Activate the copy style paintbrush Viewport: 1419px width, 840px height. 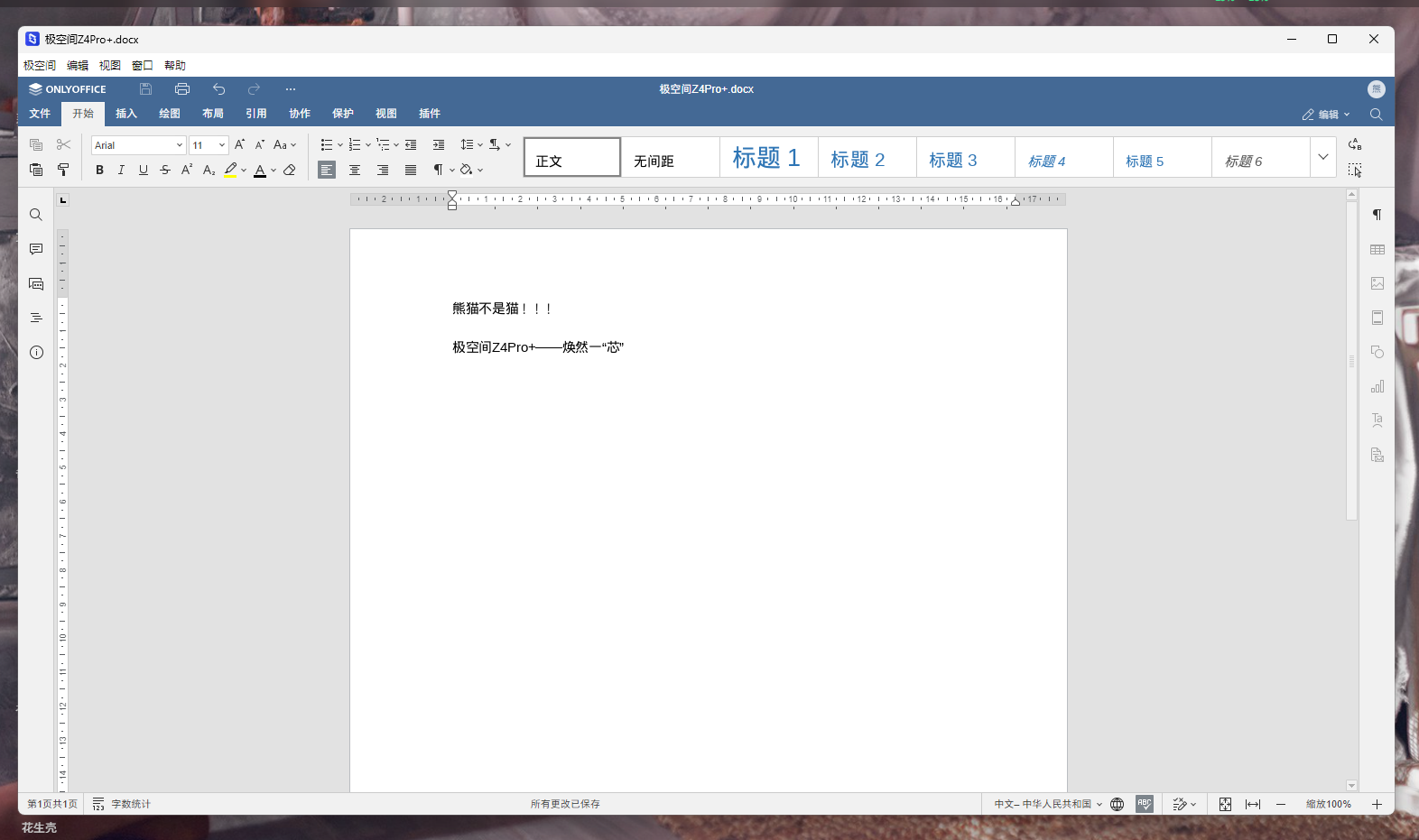[63, 170]
